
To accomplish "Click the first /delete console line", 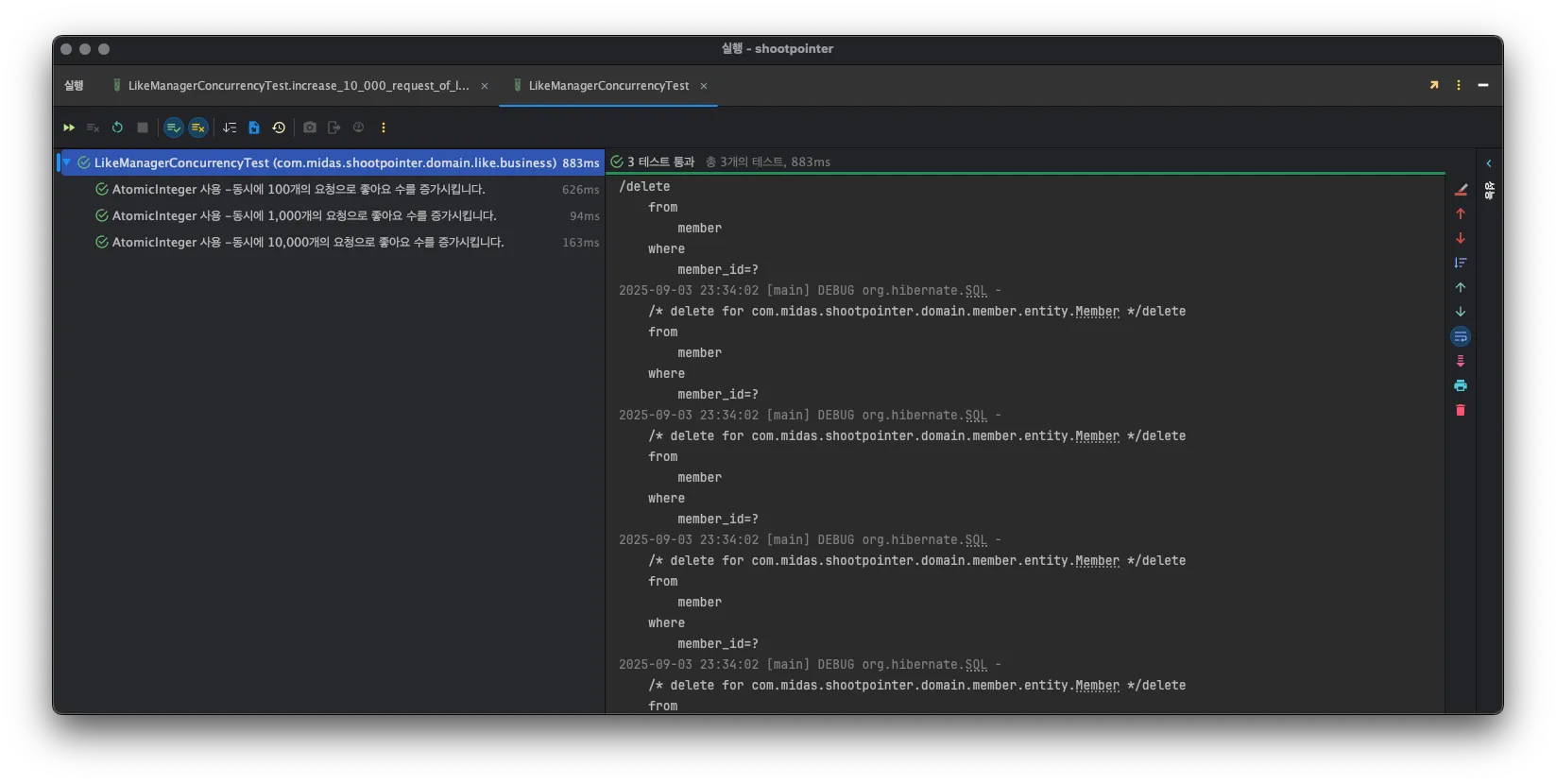I will coord(644,187).
